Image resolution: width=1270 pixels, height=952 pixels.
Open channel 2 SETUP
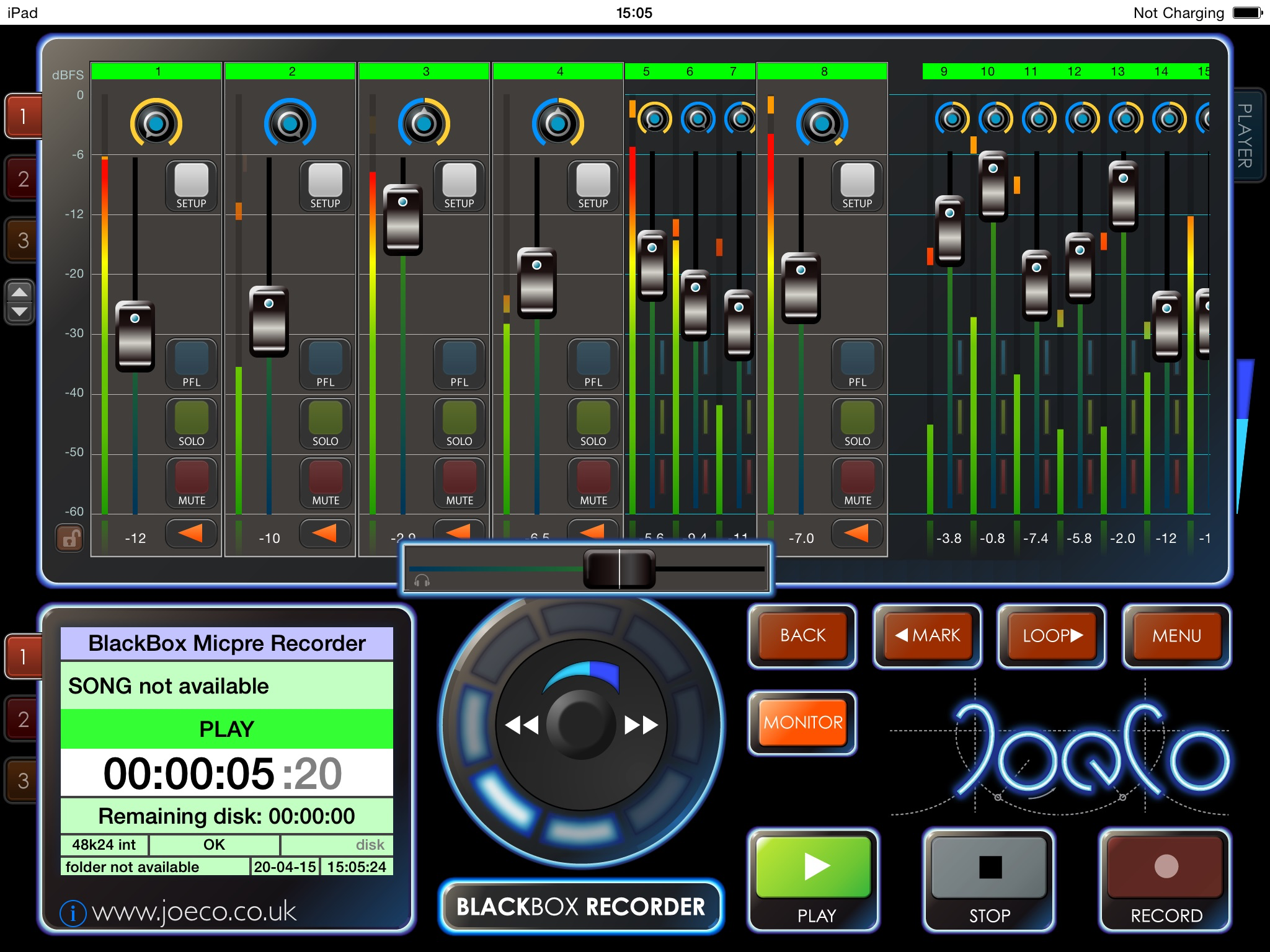[325, 187]
